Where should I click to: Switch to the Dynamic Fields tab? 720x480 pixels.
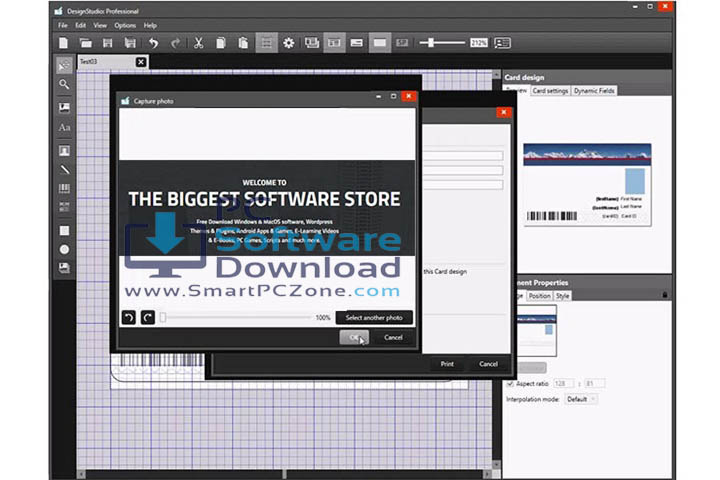pos(594,90)
